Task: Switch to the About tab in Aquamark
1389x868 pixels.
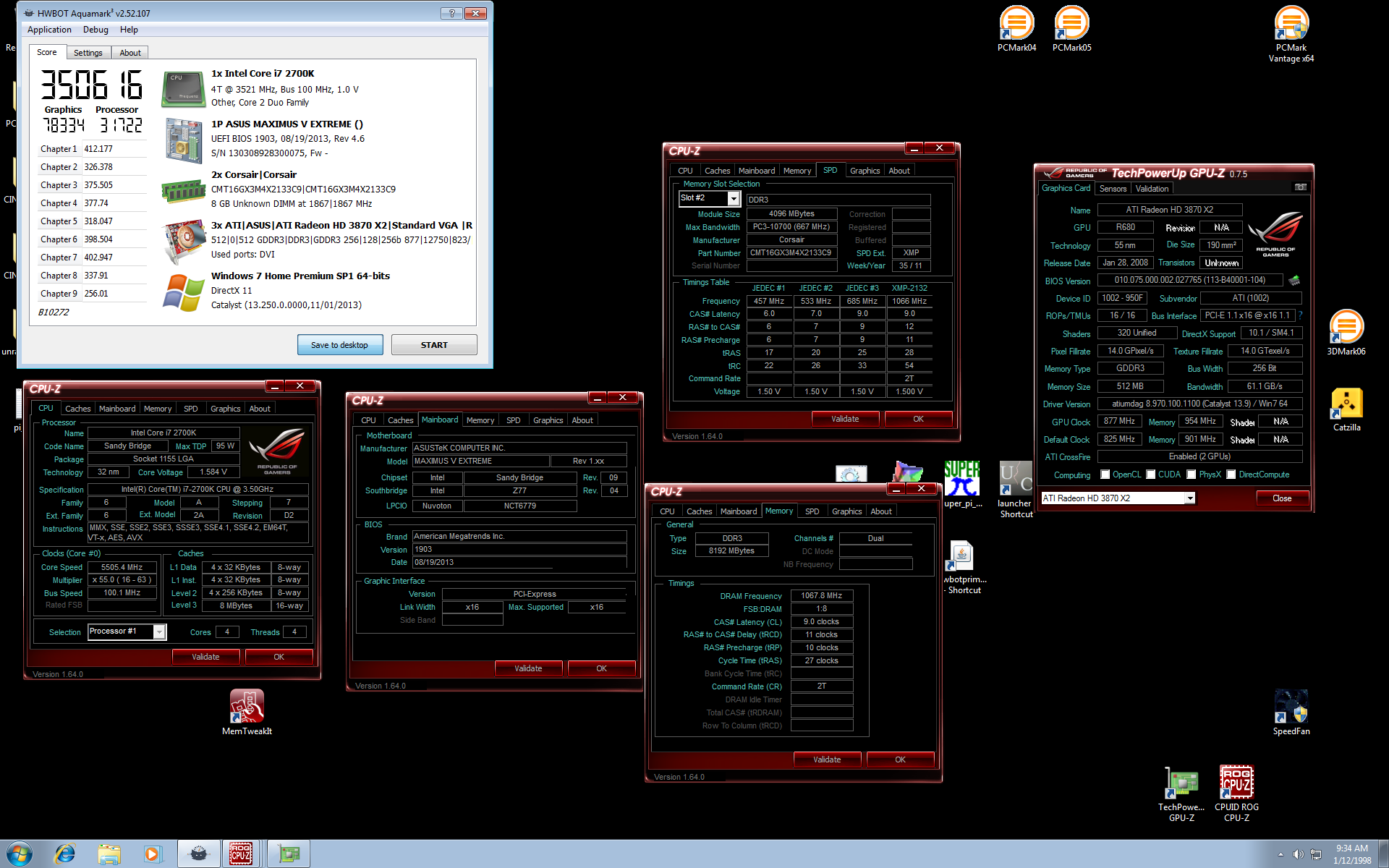Action: (x=130, y=53)
